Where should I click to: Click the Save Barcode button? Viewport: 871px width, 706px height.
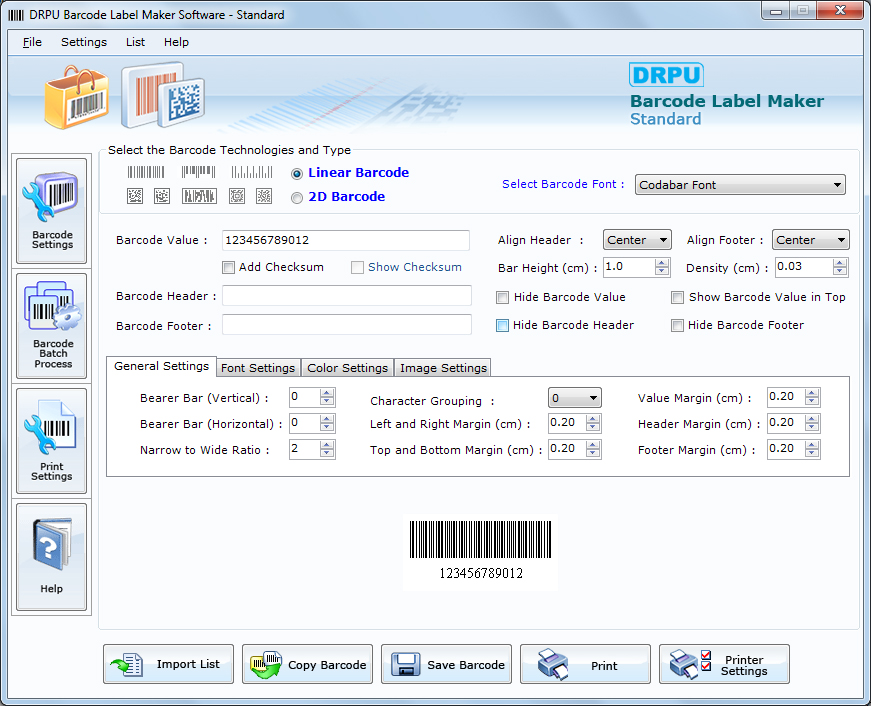point(446,663)
